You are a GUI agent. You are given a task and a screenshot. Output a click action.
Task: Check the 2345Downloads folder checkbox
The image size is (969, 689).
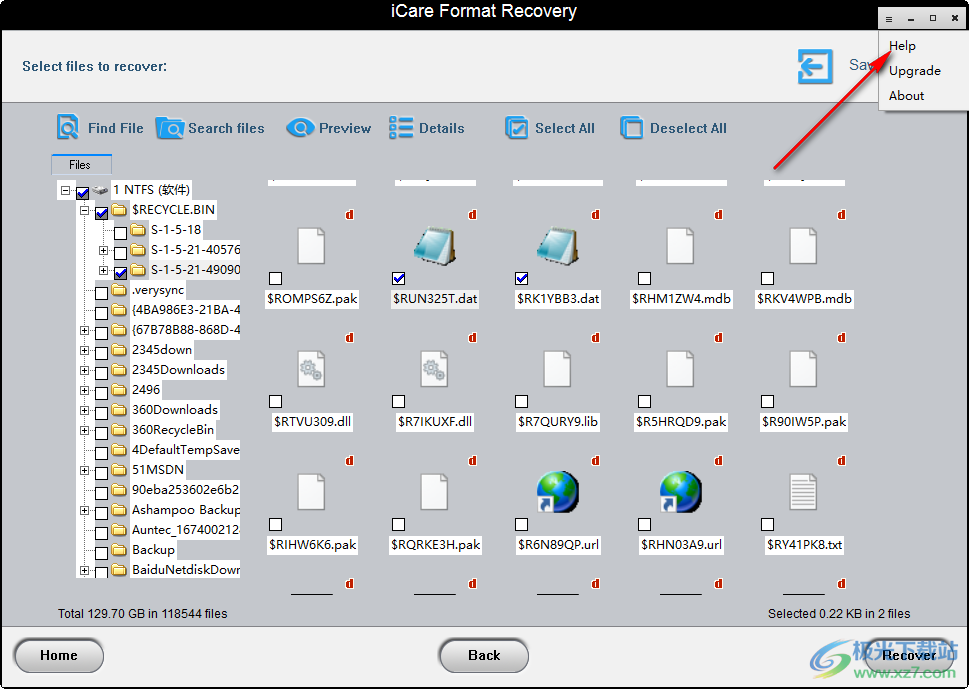click(102, 373)
